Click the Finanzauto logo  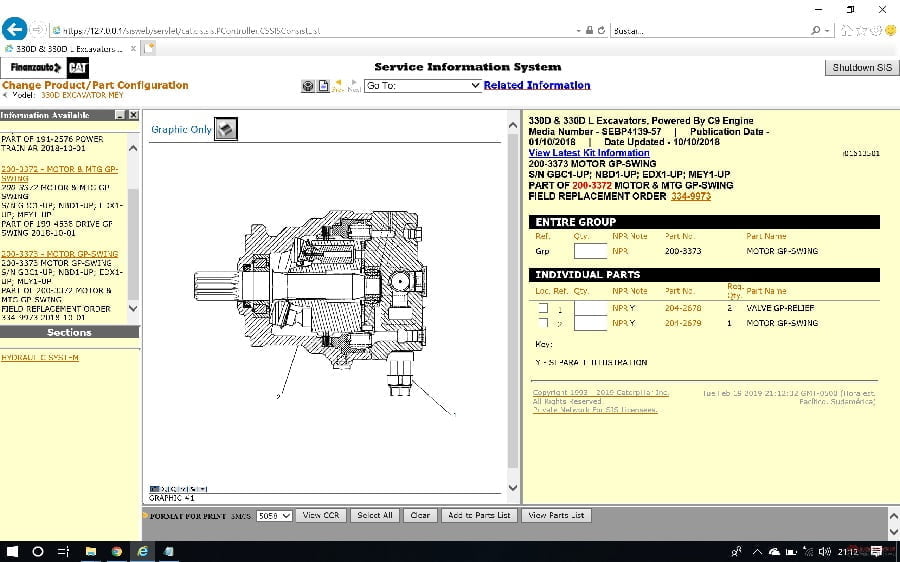[34, 67]
